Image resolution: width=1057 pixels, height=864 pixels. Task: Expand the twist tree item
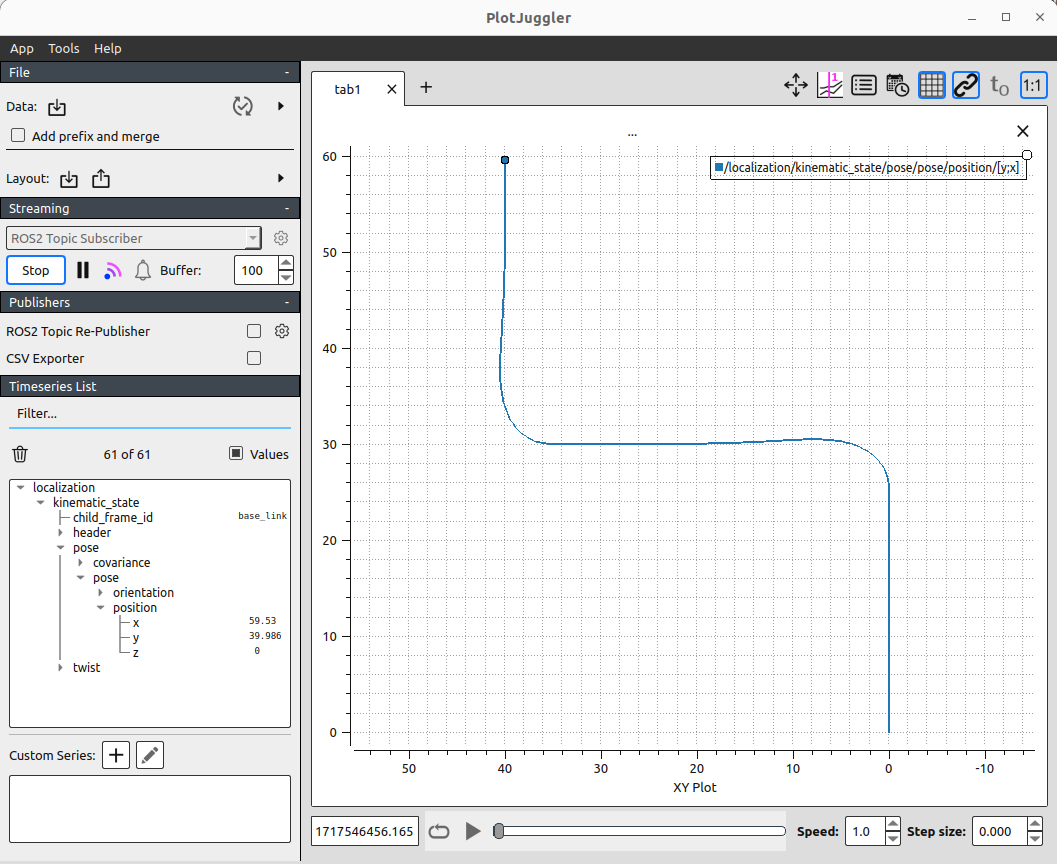(61, 668)
